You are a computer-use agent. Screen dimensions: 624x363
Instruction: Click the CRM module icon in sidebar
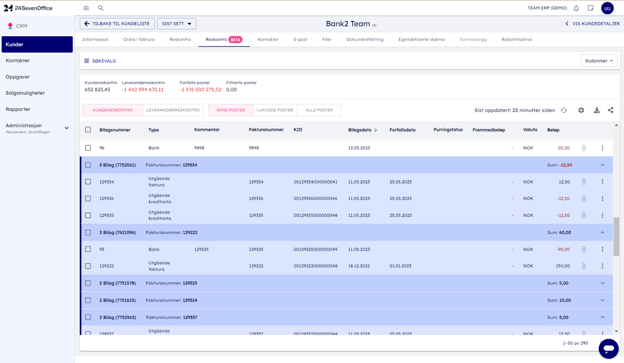point(10,26)
